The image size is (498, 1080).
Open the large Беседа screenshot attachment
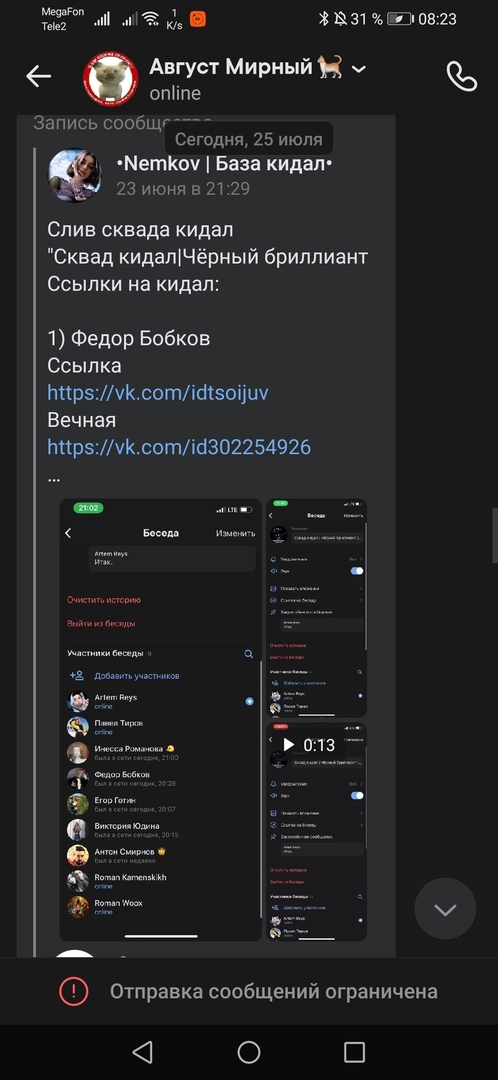coord(160,720)
